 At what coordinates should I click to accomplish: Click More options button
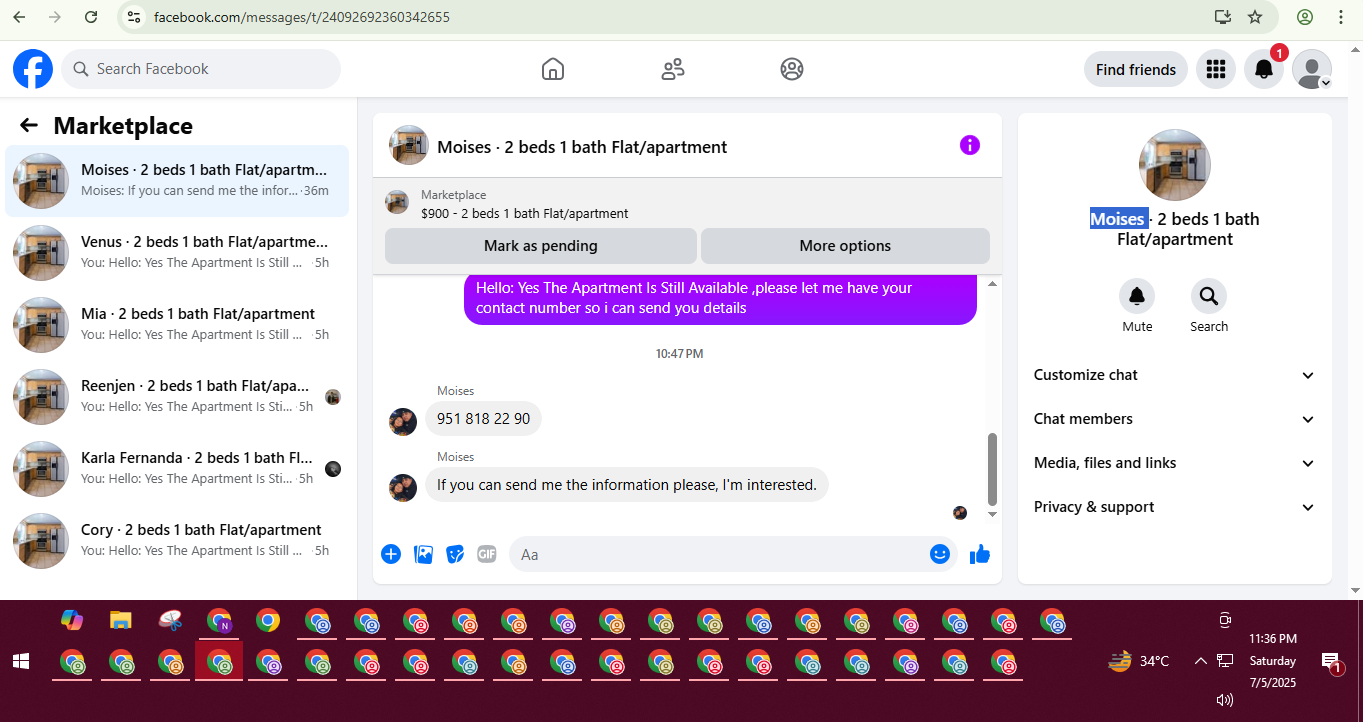(x=845, y=246)
